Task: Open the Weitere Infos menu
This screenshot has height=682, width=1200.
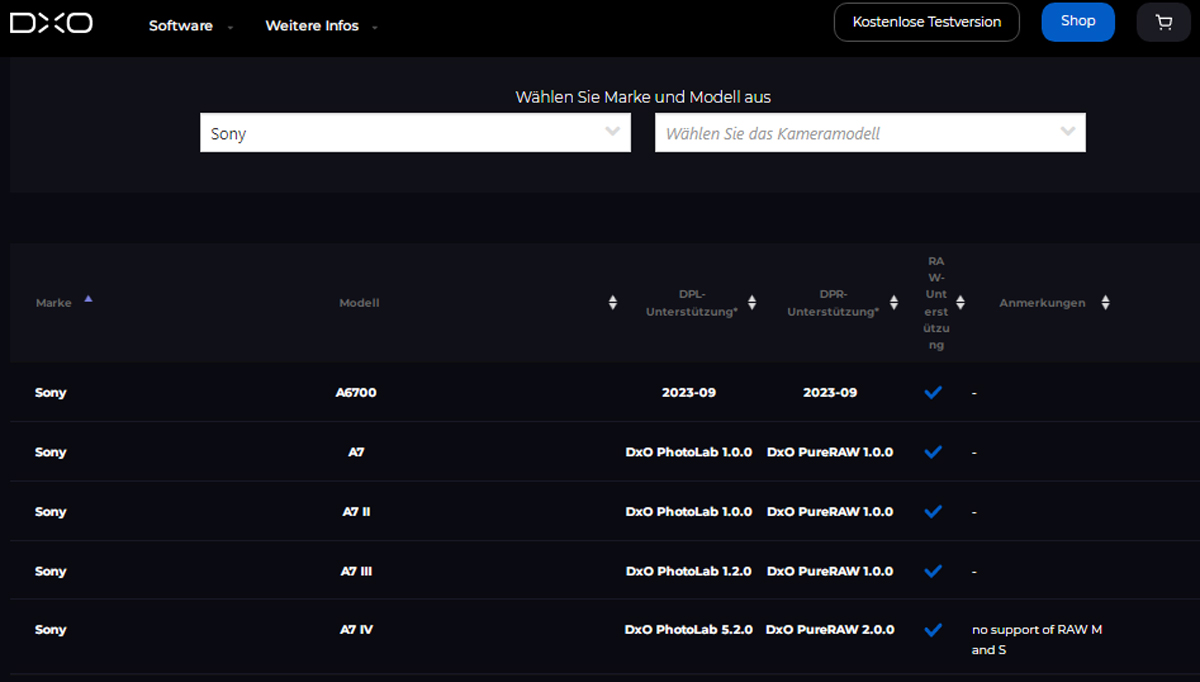Action: 321,26
